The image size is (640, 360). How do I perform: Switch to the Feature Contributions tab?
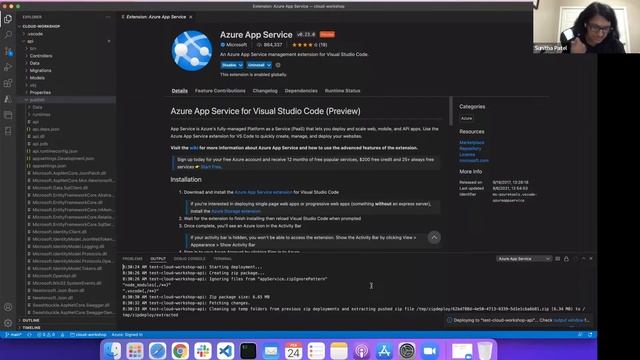pos(220,91)
